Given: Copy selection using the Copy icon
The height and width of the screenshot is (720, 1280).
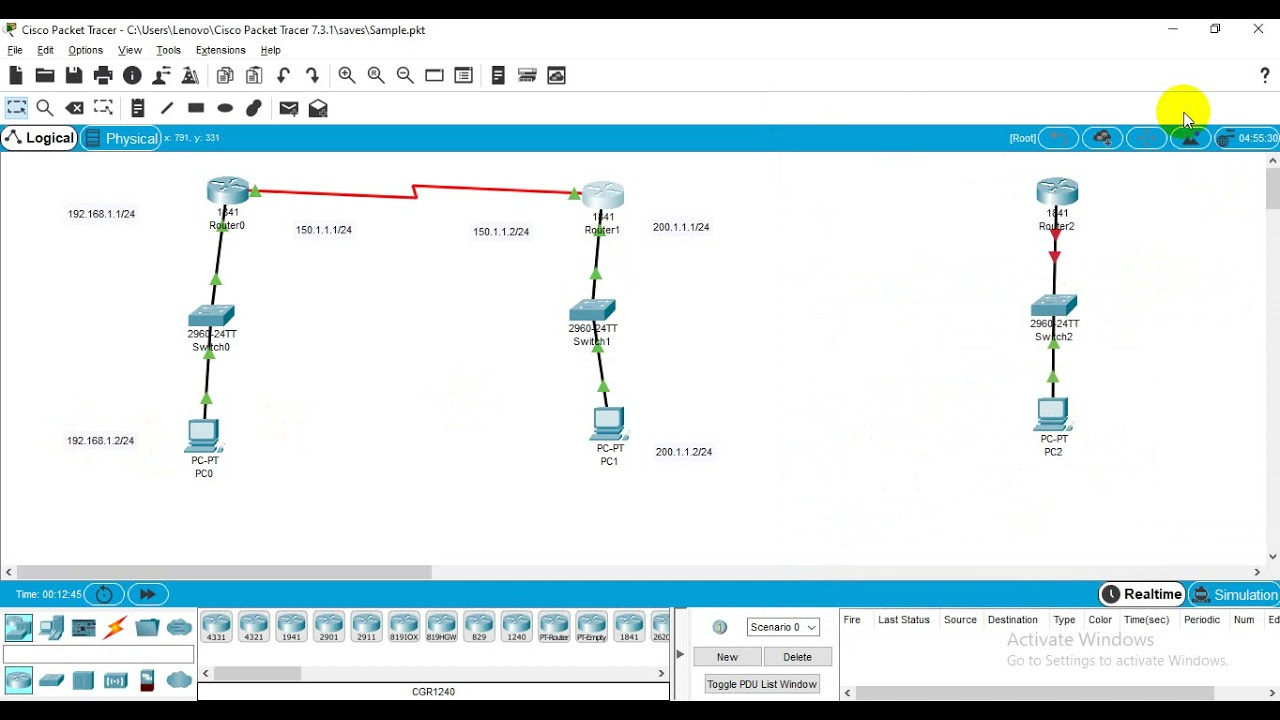Looking at the screenshot, I should 225,76.
